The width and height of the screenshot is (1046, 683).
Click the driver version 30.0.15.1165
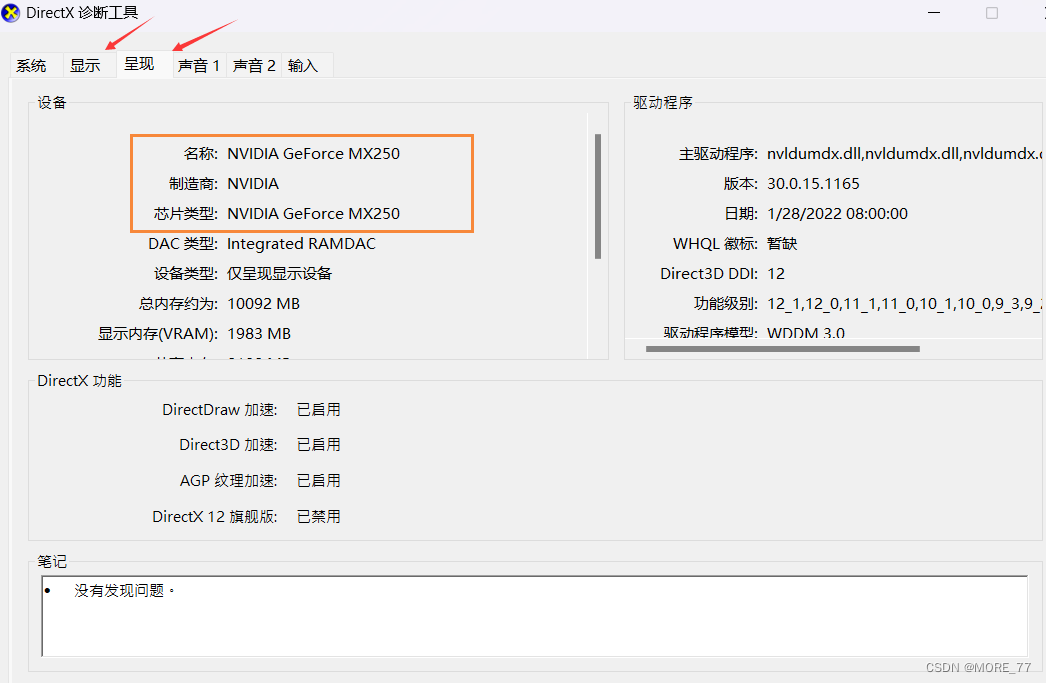coord(813,183)
